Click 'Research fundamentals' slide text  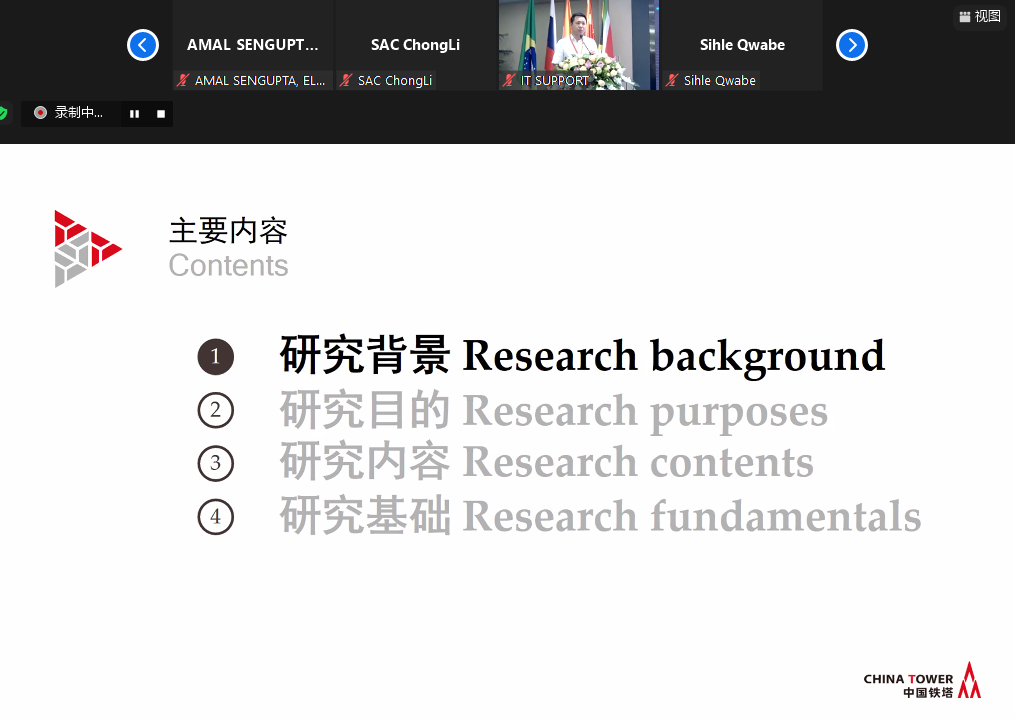(x=692, y=516)
